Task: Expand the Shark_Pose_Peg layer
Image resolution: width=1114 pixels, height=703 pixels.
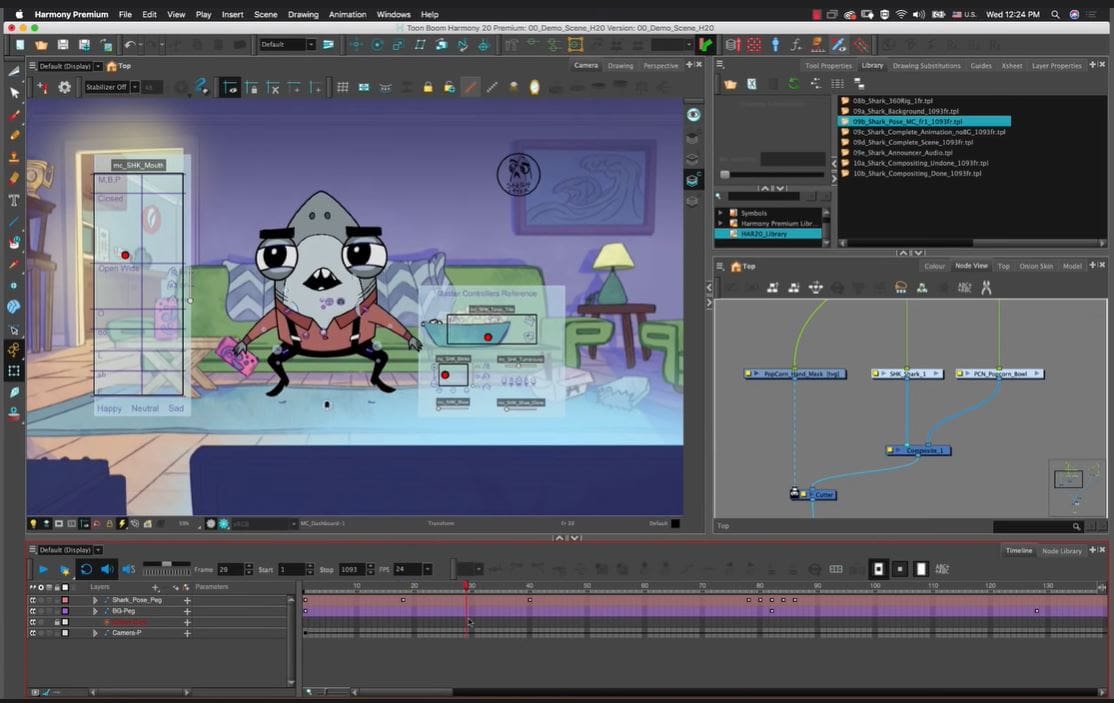Action: click(x=95, y=600)
